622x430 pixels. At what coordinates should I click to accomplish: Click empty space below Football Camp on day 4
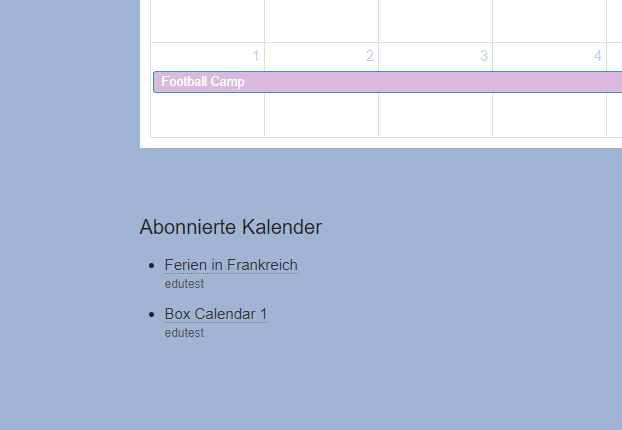click(549, 115)
